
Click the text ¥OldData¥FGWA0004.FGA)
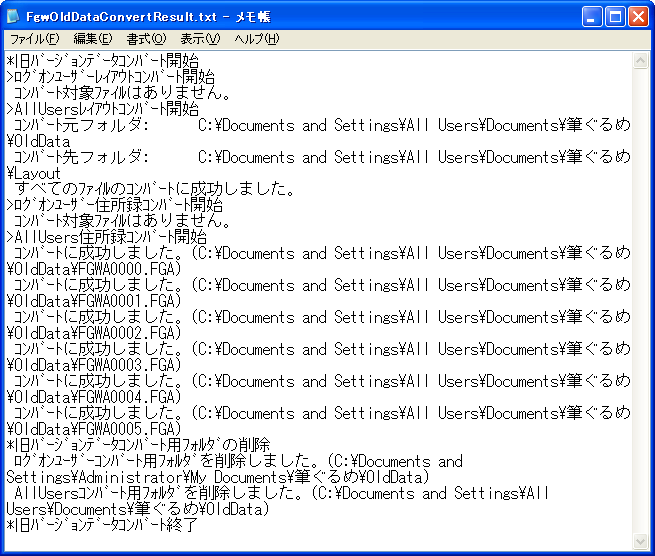pos(94,397)
